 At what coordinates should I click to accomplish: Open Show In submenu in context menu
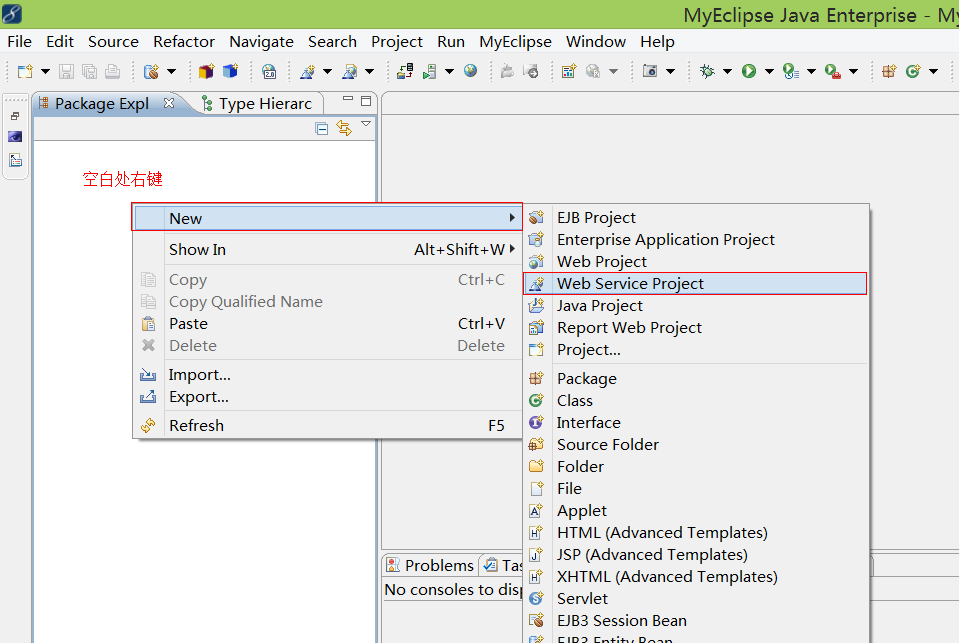[x=328, y=250]
